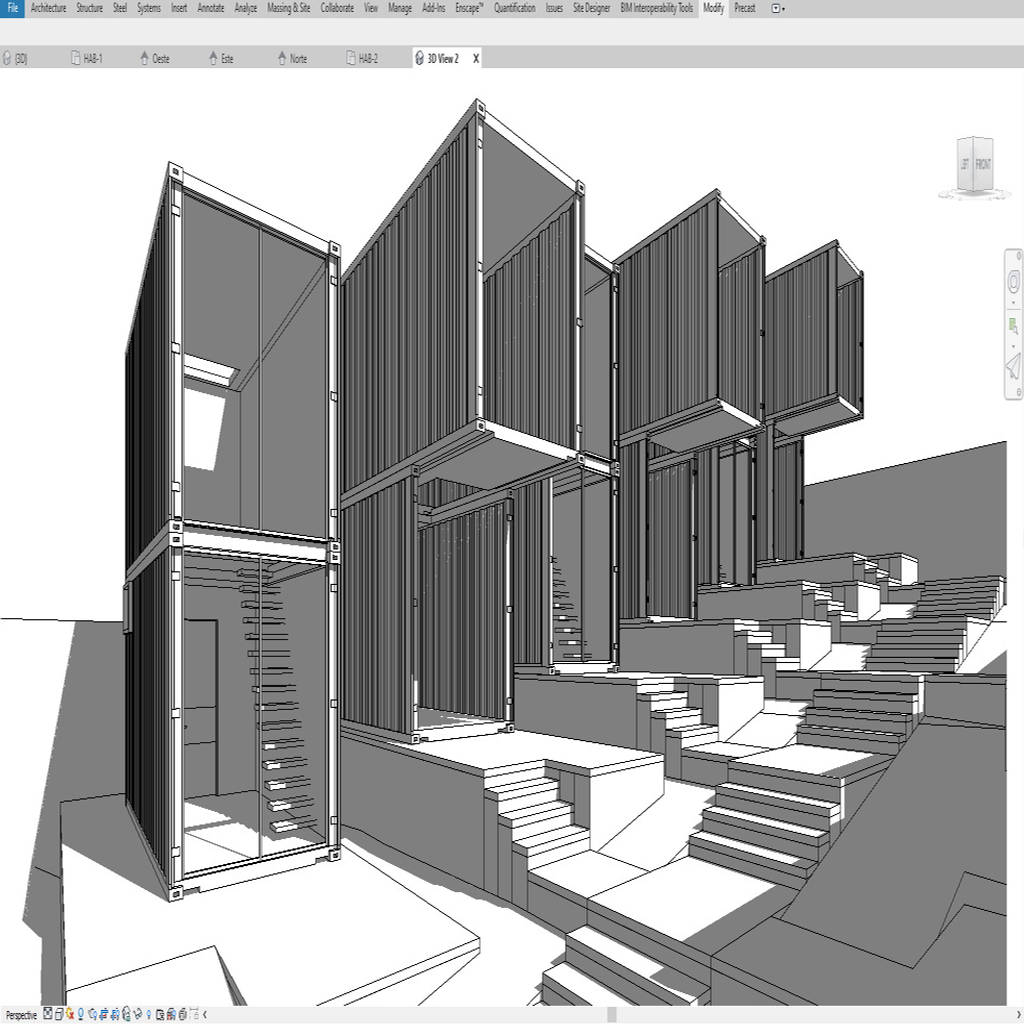Toggle shadows on in the view control bar
Screen dimensions: 1024x1024
click(x=81, y=1013)
